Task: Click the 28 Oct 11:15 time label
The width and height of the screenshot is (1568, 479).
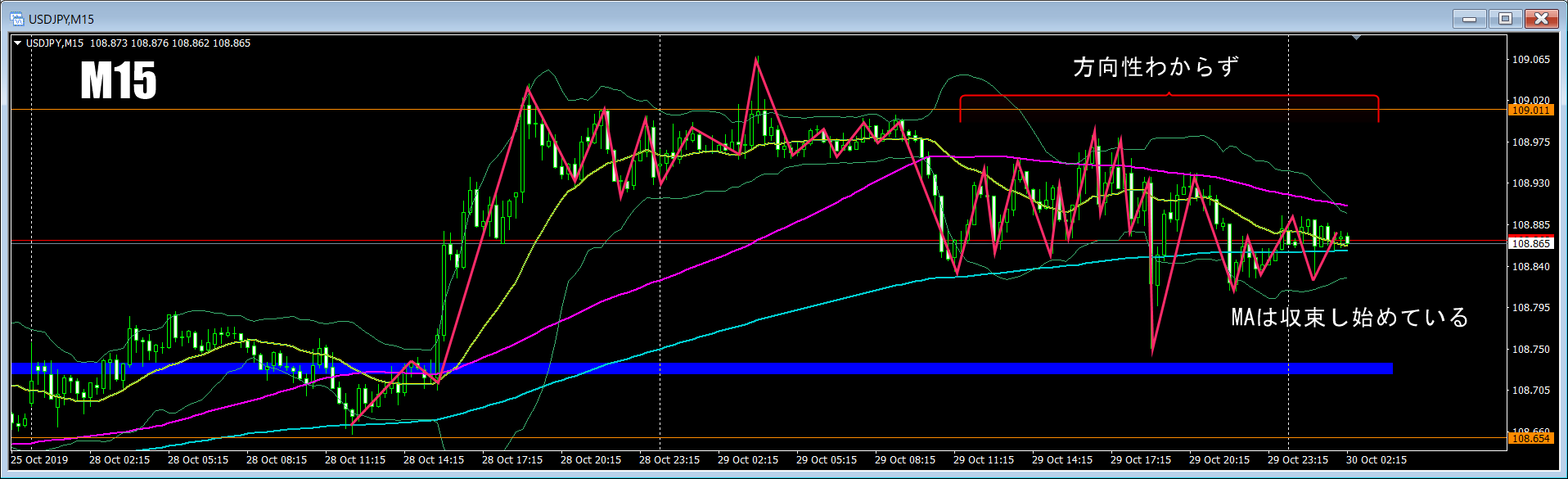Action: tap(355, 460)
